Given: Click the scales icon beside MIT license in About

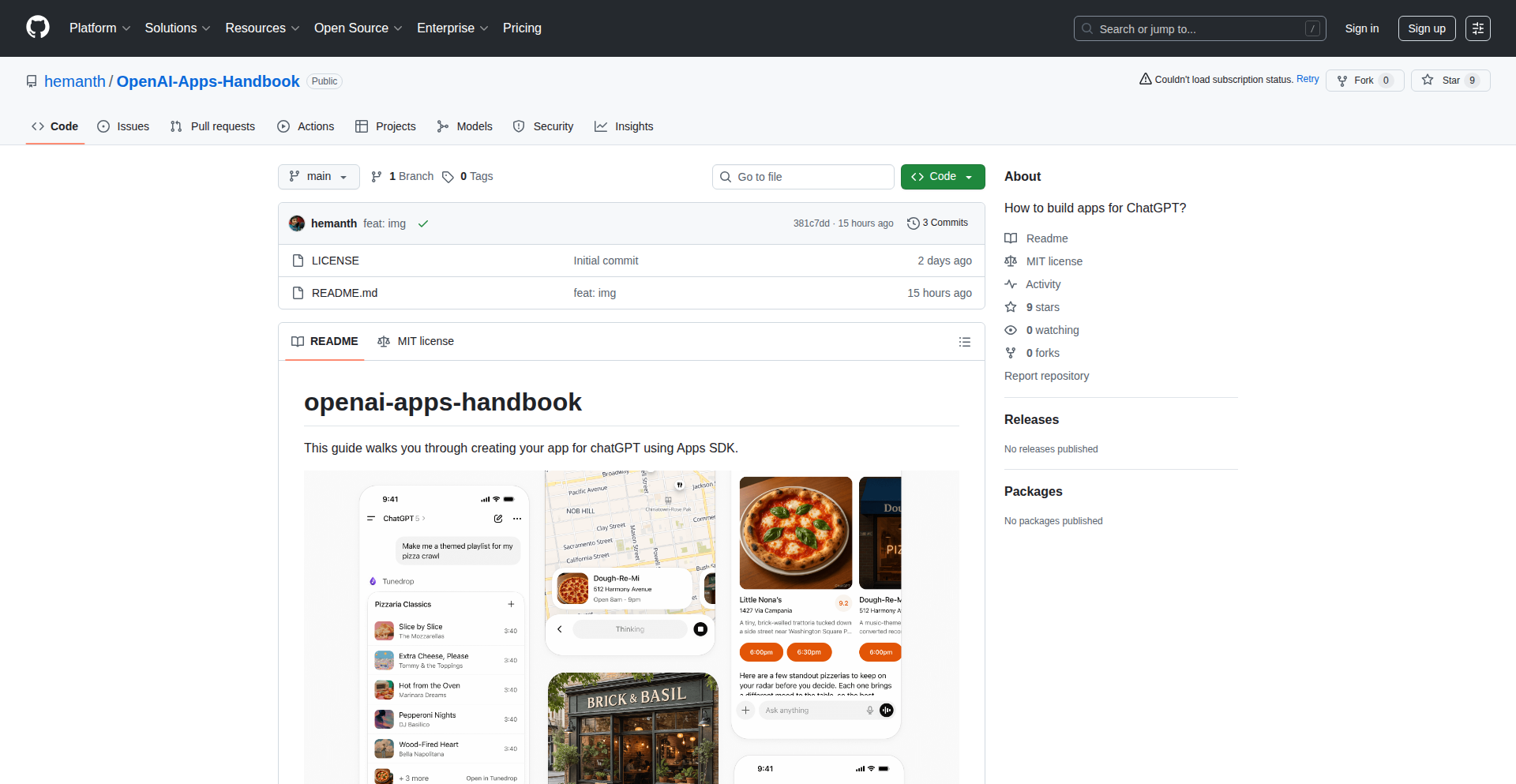Looking at the screenshot, I should 1011,261.
